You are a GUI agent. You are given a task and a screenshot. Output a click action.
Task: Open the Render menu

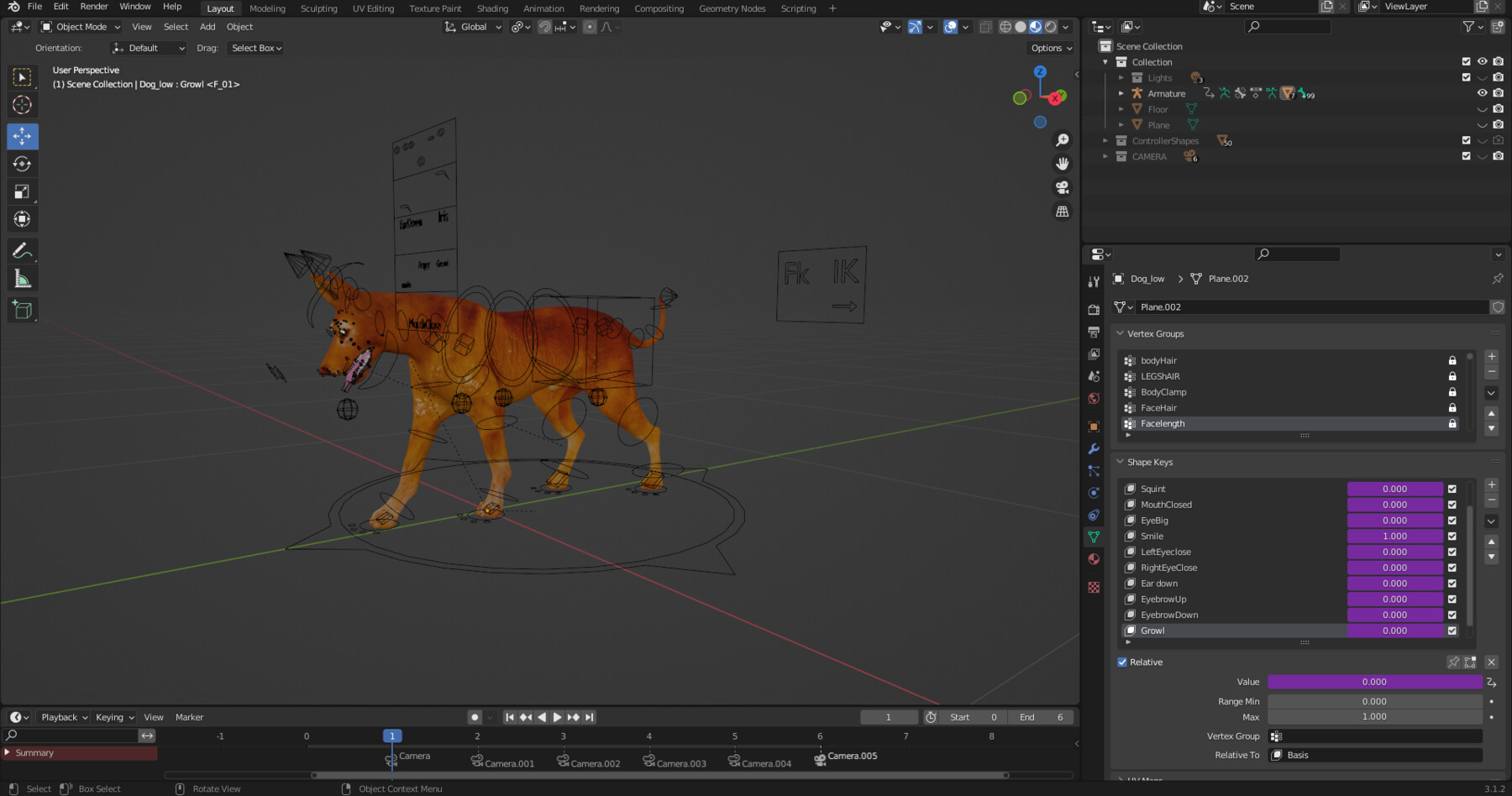click(x=93, y=6)
